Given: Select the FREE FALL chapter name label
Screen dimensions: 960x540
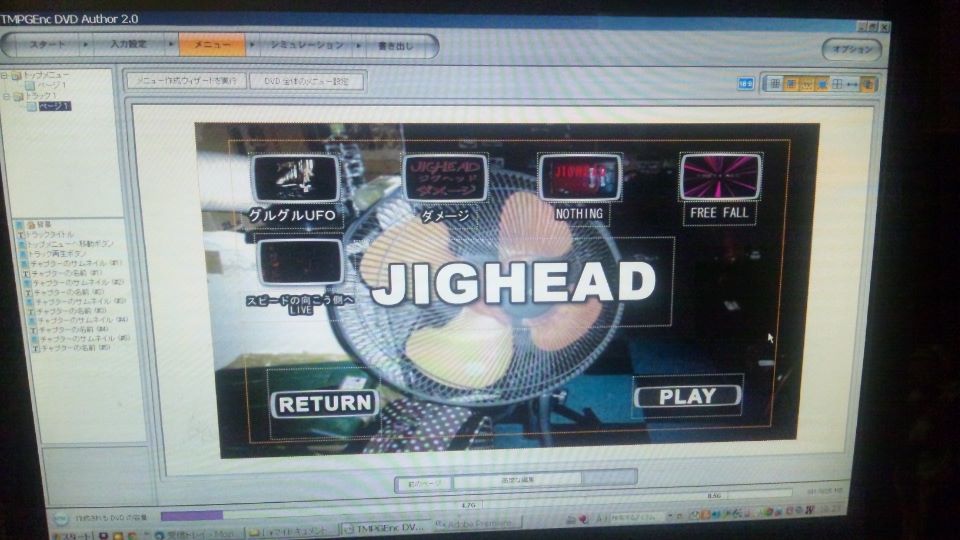Looking at the screenshot, I should [x=719, y=212].
